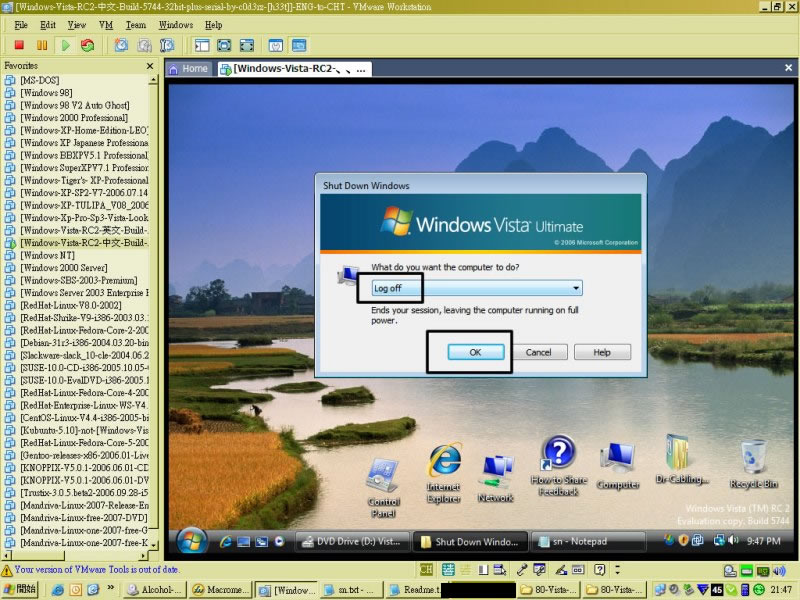Open the File menu
Viewport: 800px width, 600px height.
(x=21, y=25)
